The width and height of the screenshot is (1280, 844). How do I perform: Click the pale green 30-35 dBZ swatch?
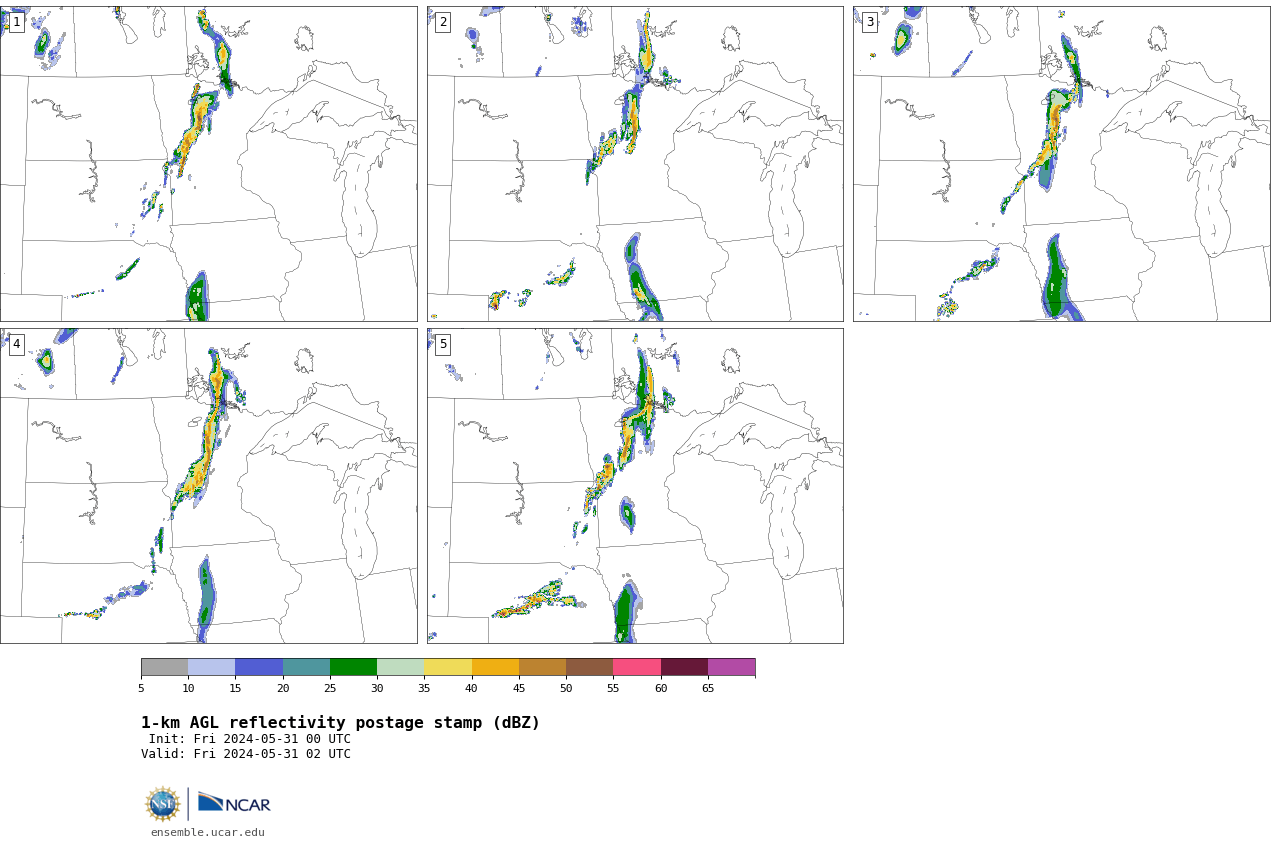[401, 667]
